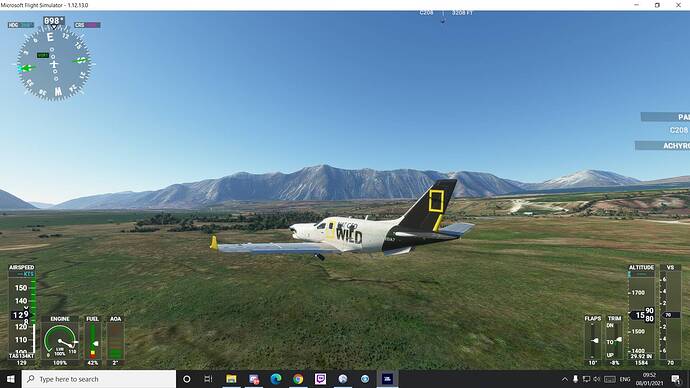Click the 42% fuel value

click(x=93, y=363)
